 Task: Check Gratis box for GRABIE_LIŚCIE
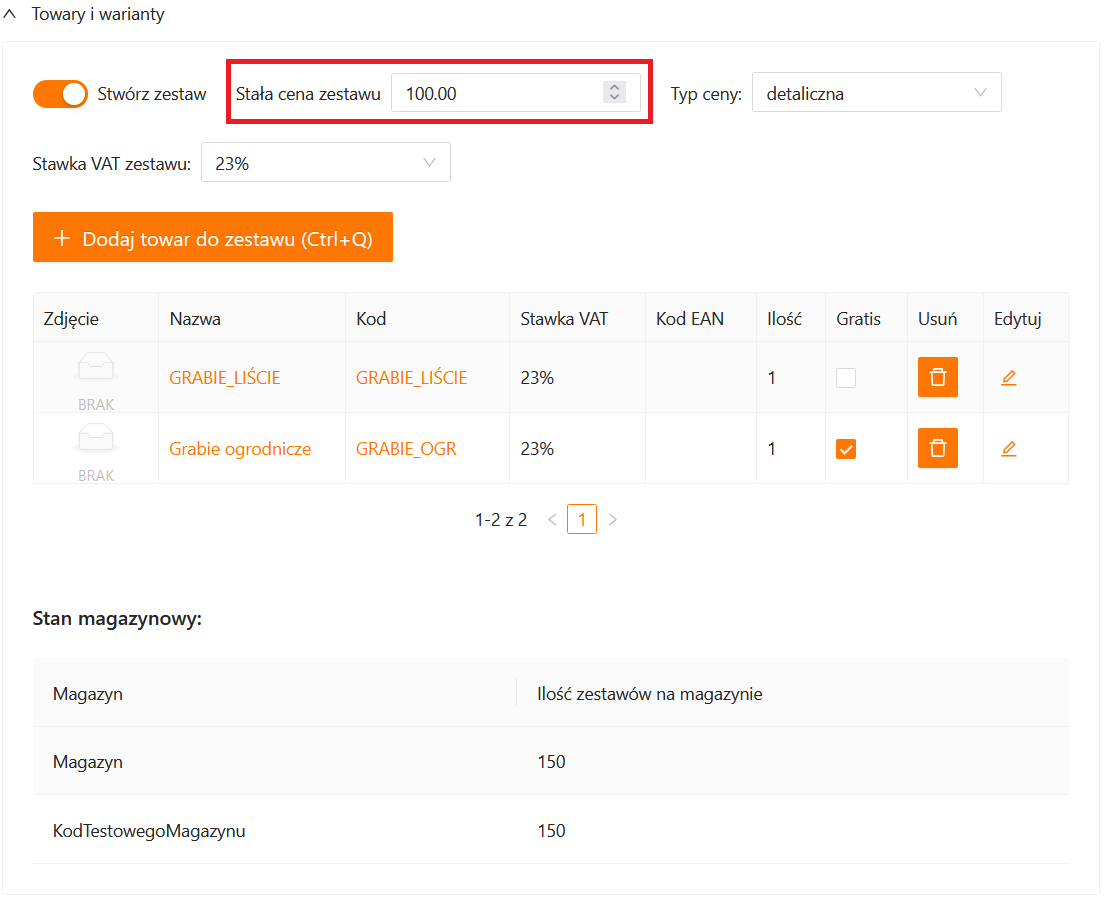[x=846, y=378]
